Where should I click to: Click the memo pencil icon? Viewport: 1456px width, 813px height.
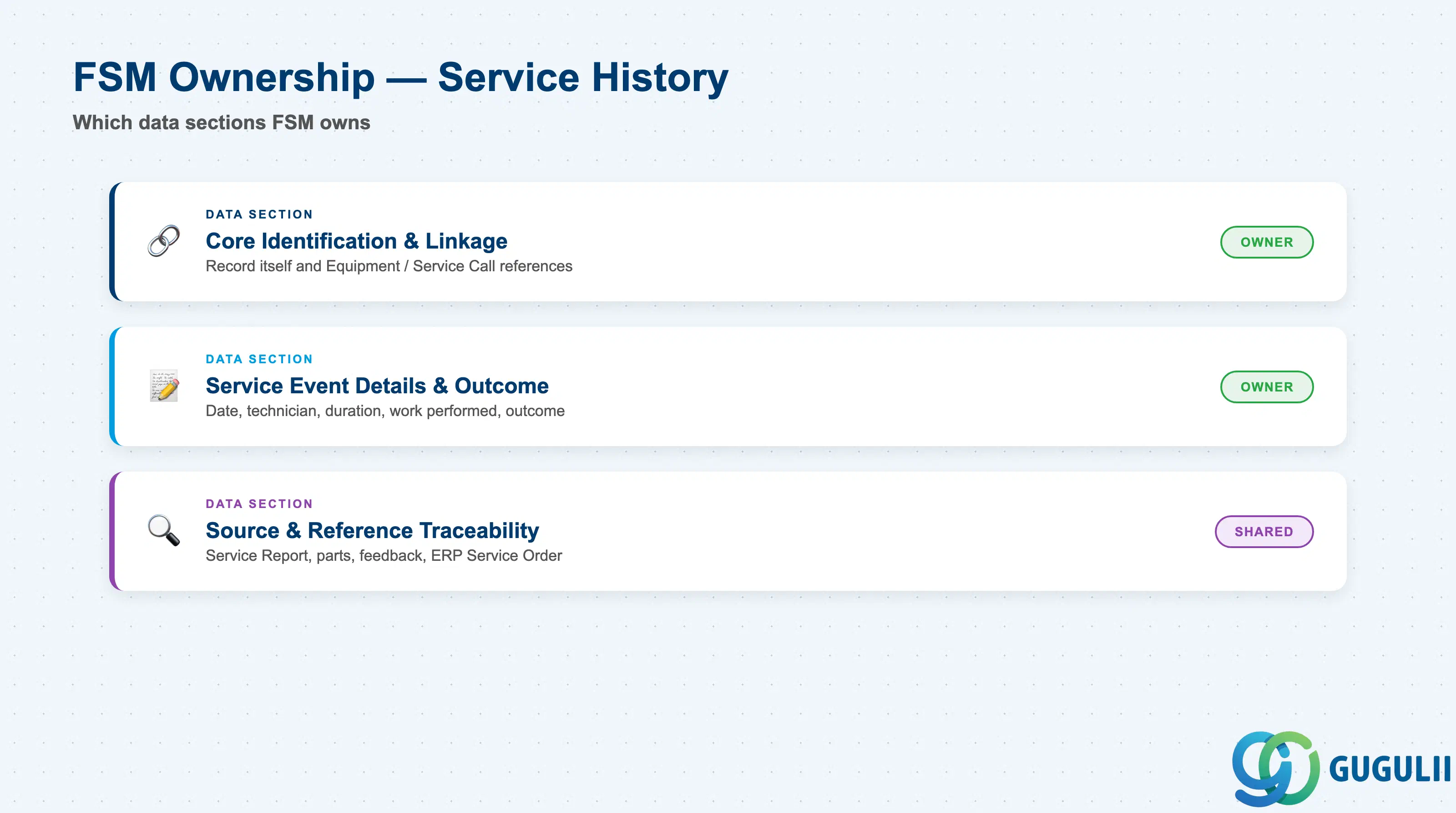[164, 386]
